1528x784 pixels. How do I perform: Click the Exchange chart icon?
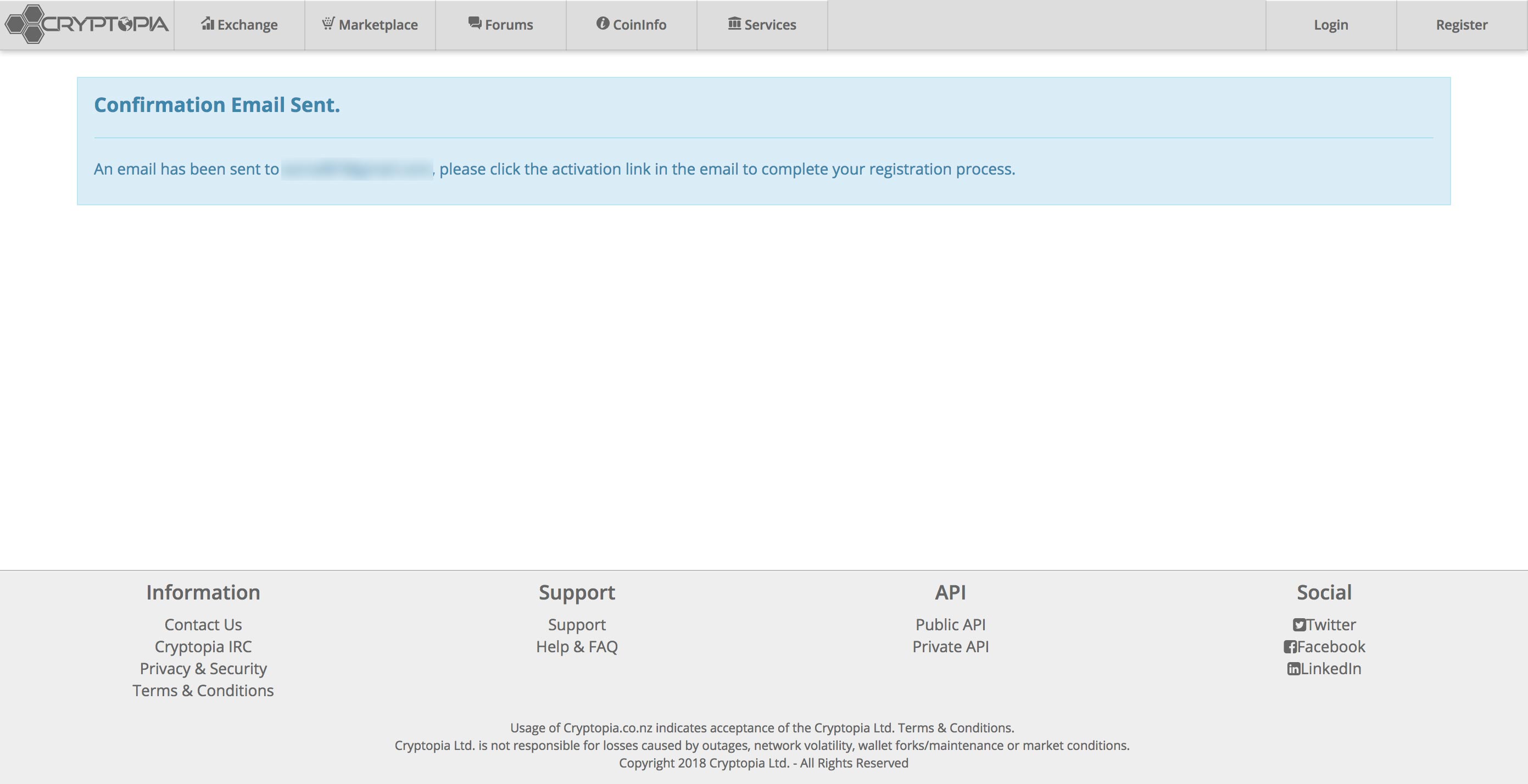point(207,24)
